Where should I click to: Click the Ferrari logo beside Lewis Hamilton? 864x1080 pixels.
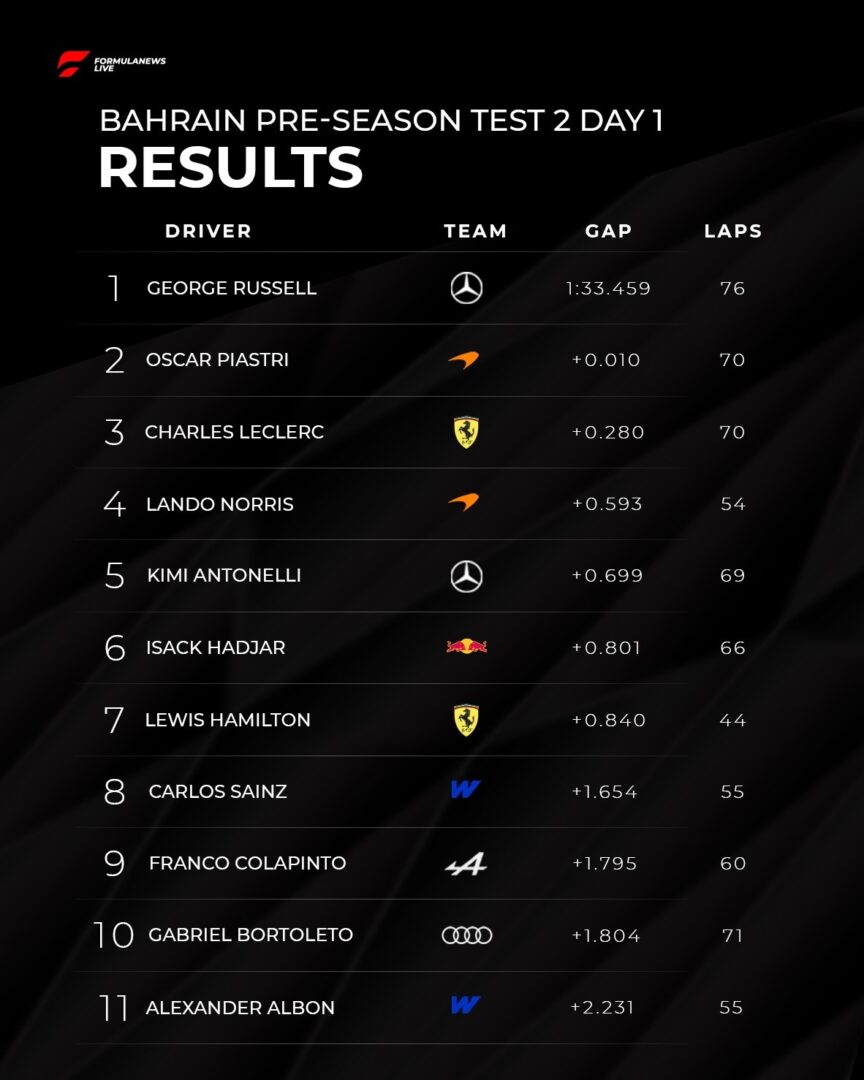[466, 719]
